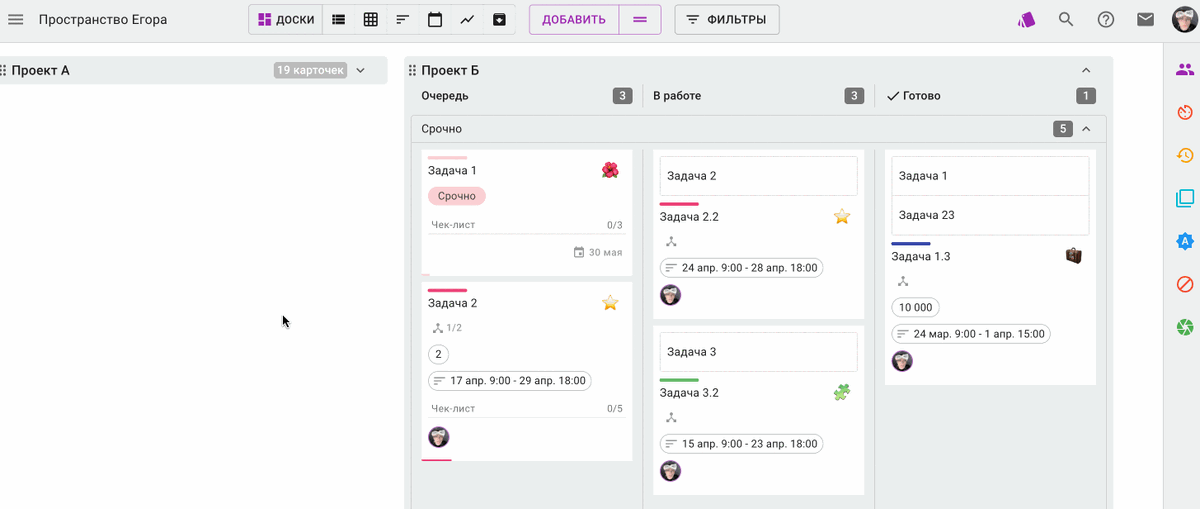
Task: Open the hamburger main menu
Action: [16, 20]
